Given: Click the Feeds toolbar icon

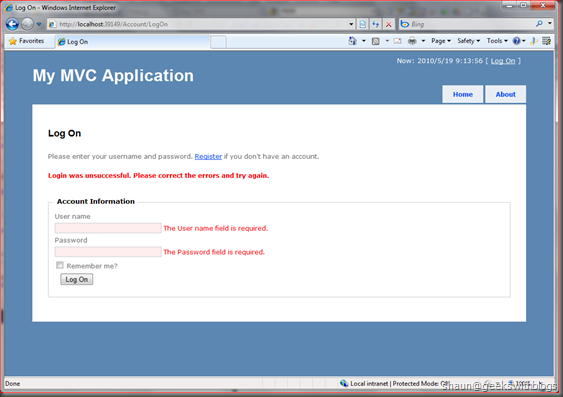Looking at the screenshot, I should (376, 41).
